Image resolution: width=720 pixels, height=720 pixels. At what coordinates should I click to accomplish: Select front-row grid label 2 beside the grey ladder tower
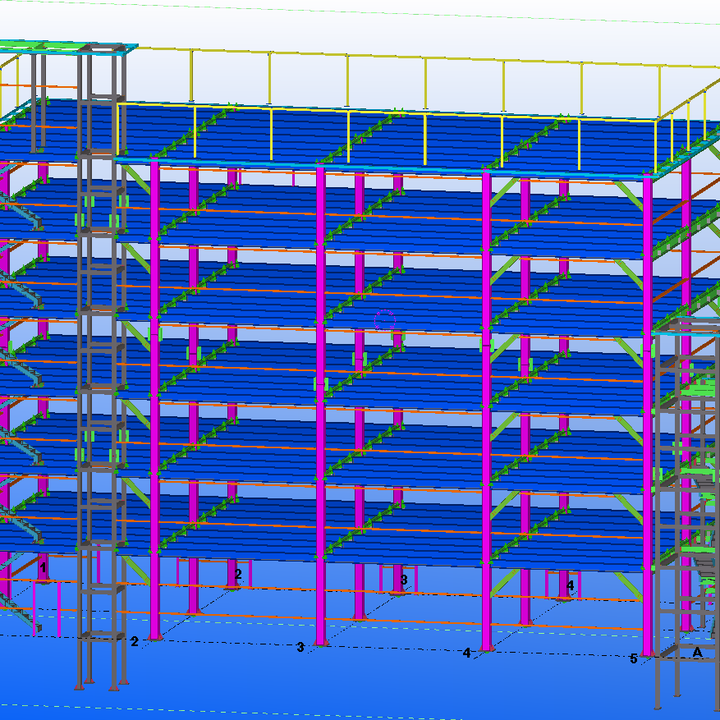[134, 641]
